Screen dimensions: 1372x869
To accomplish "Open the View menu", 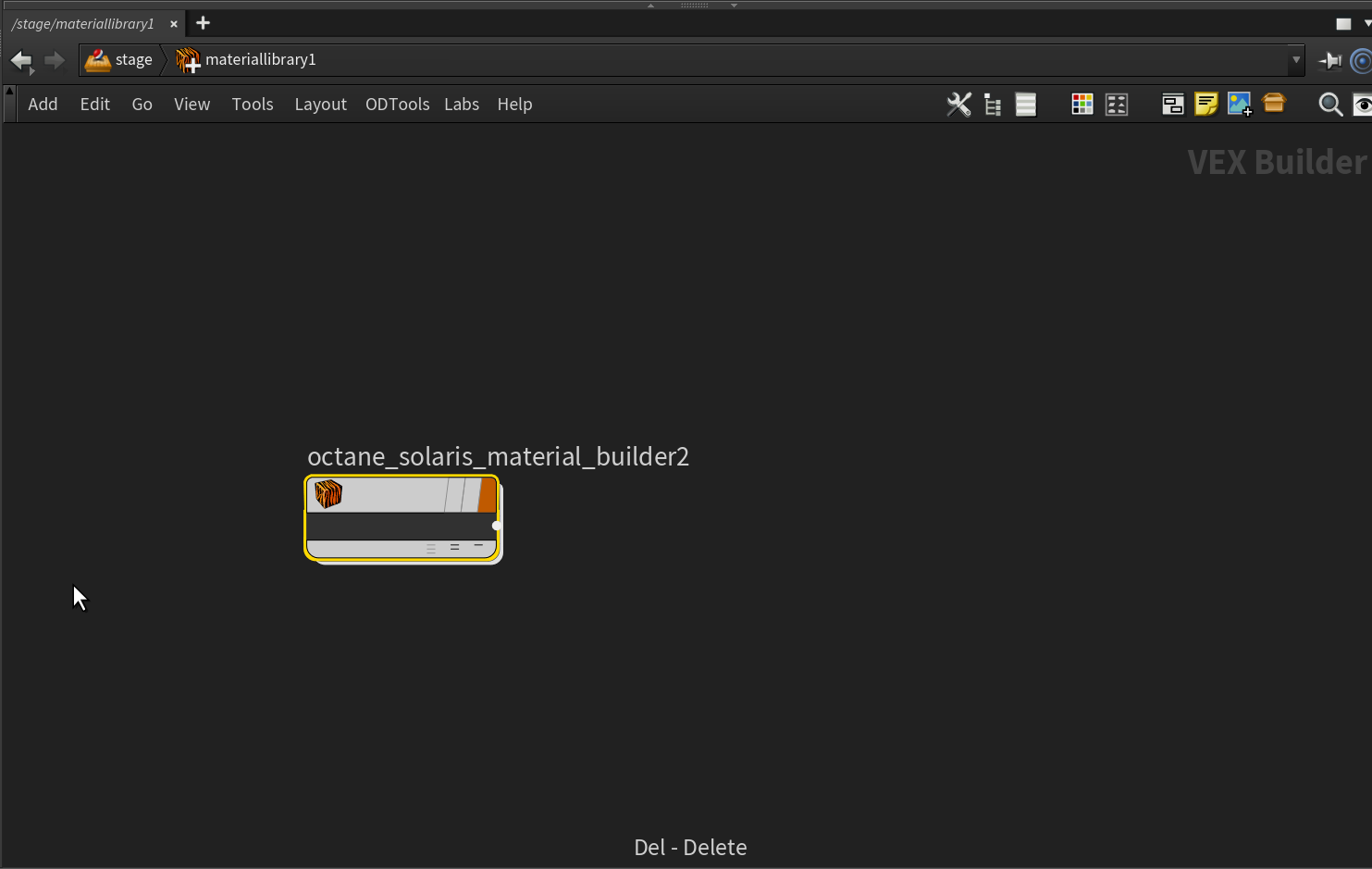I will (x=192, y=105).
